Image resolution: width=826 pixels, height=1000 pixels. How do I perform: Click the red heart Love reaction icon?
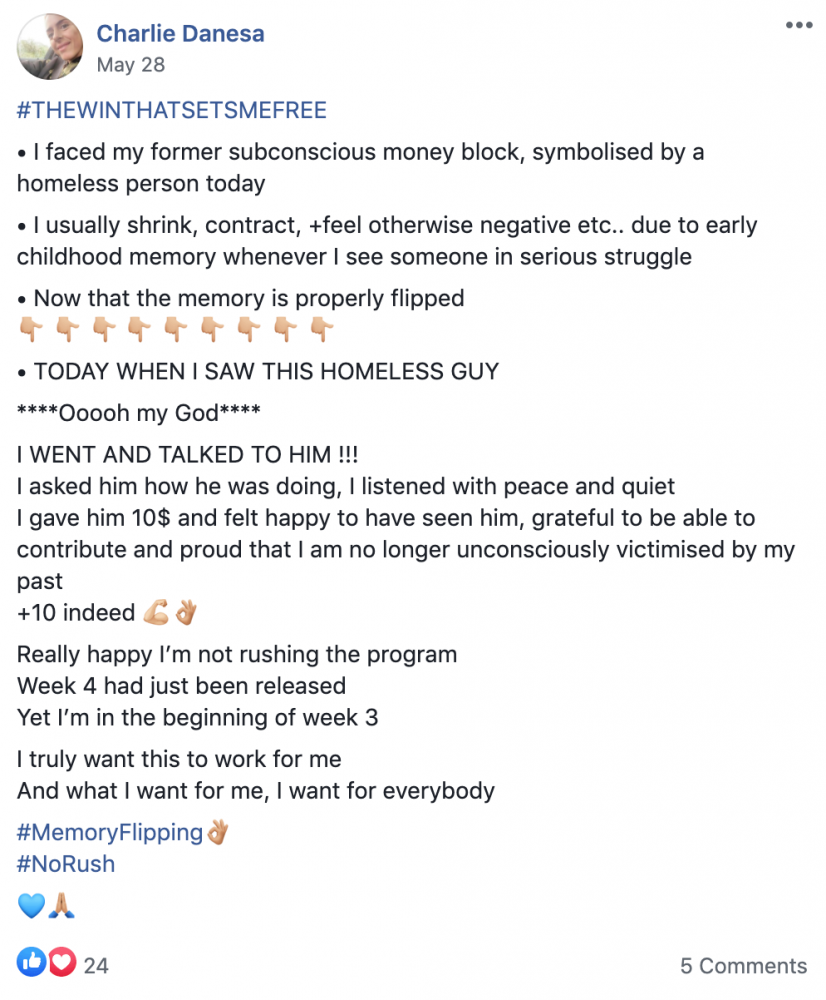tap(61, 962)
